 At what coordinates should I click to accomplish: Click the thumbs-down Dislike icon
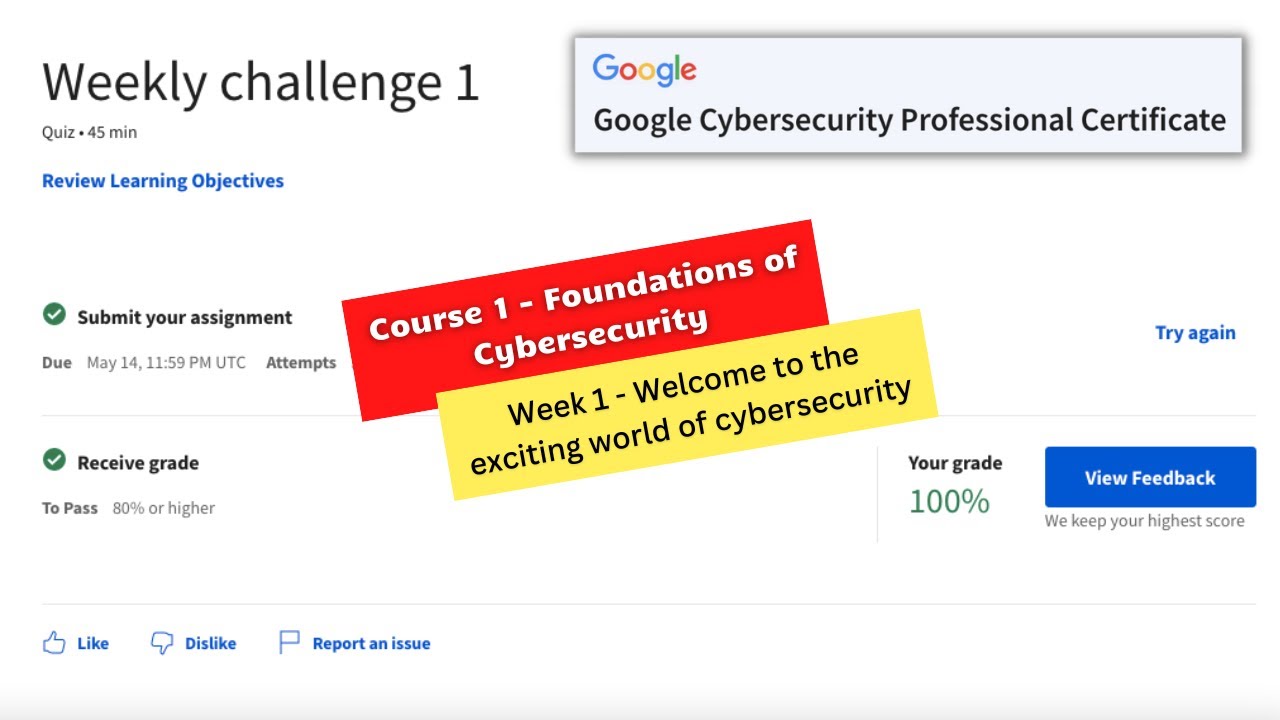[161, 643]
